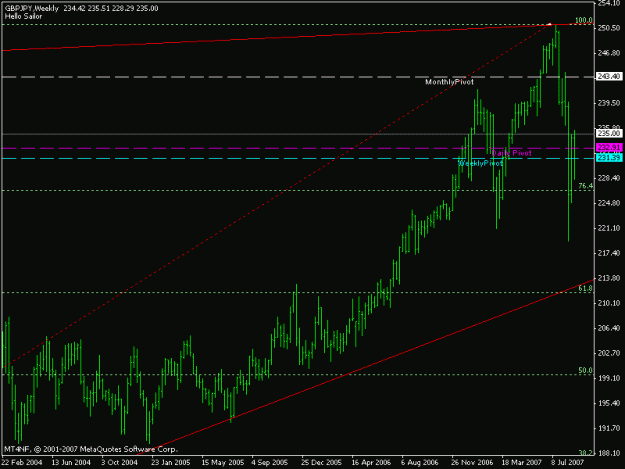Click the 100.0 Fibonacci level label
Image resolution: width=625 pixels, height=469 pixels.
(x=584, y=20)
